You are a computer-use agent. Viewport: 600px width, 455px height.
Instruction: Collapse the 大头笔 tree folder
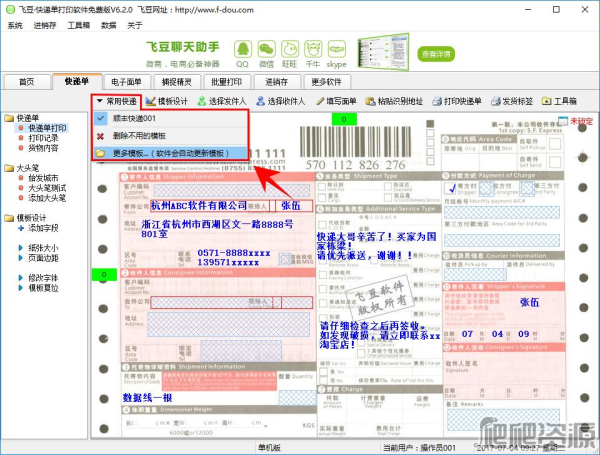point(9,168)
